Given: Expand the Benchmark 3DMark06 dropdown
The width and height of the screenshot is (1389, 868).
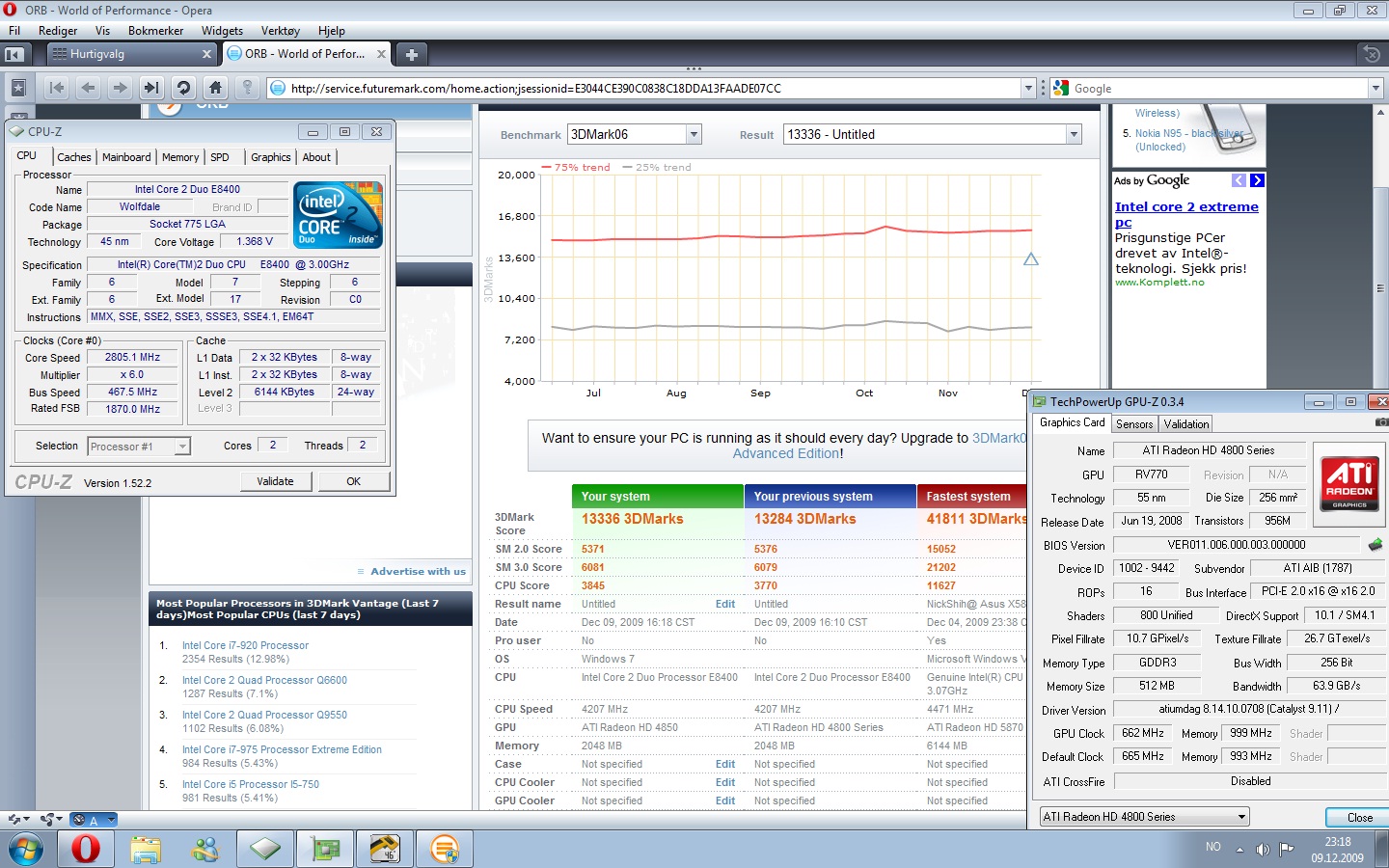Looking at the screenshot, I should [693, 135].
